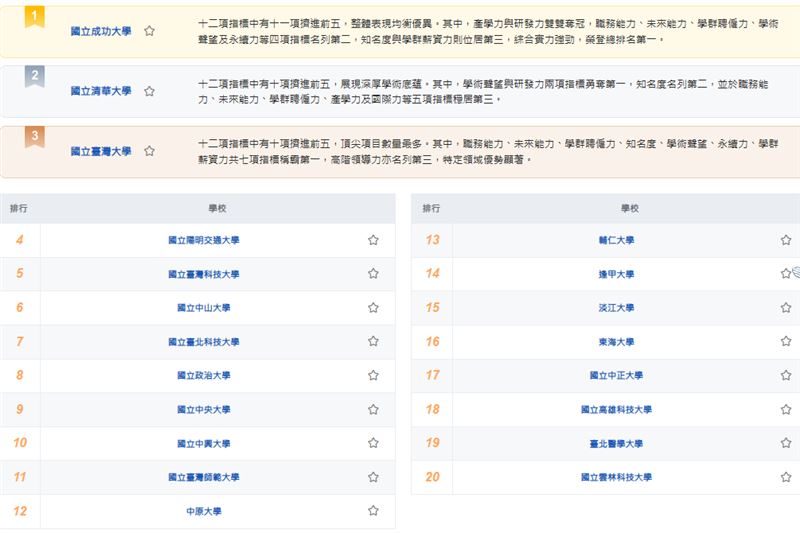
Task: Select 國立臺北科技大學 in the ranking list
Action: [204, 342]
